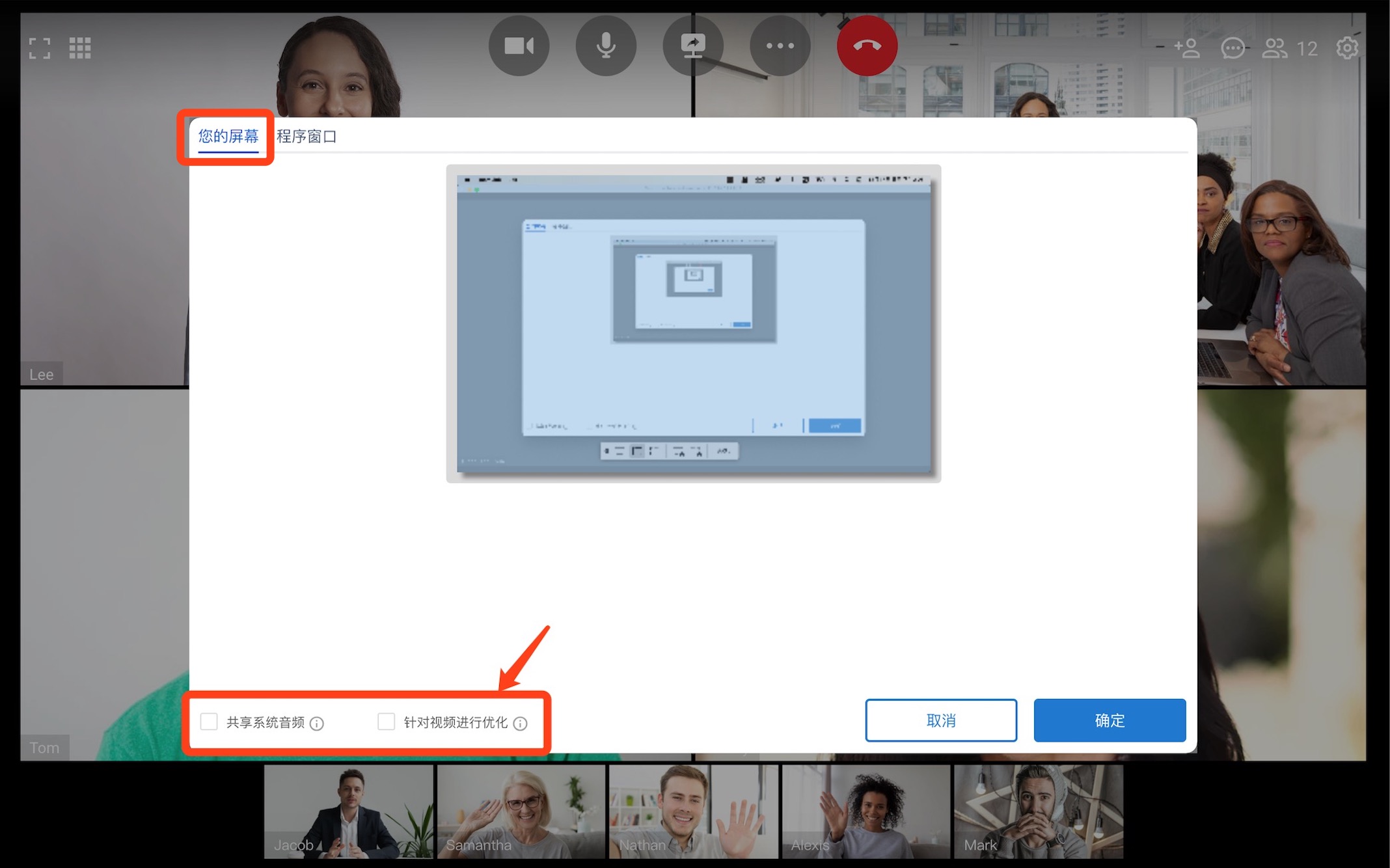Viewport: 1390px width, 868px height.
Task: Toggle the camera video icon
Action: (x=519, y=46)
